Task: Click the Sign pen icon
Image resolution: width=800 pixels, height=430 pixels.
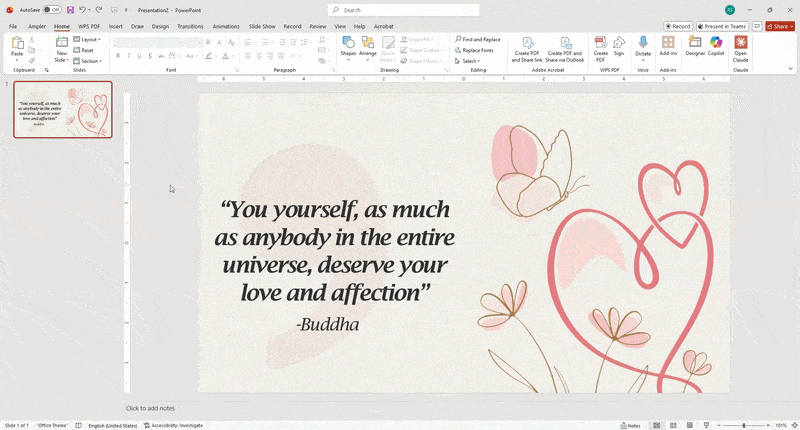Action: click(x=619, y=43)
